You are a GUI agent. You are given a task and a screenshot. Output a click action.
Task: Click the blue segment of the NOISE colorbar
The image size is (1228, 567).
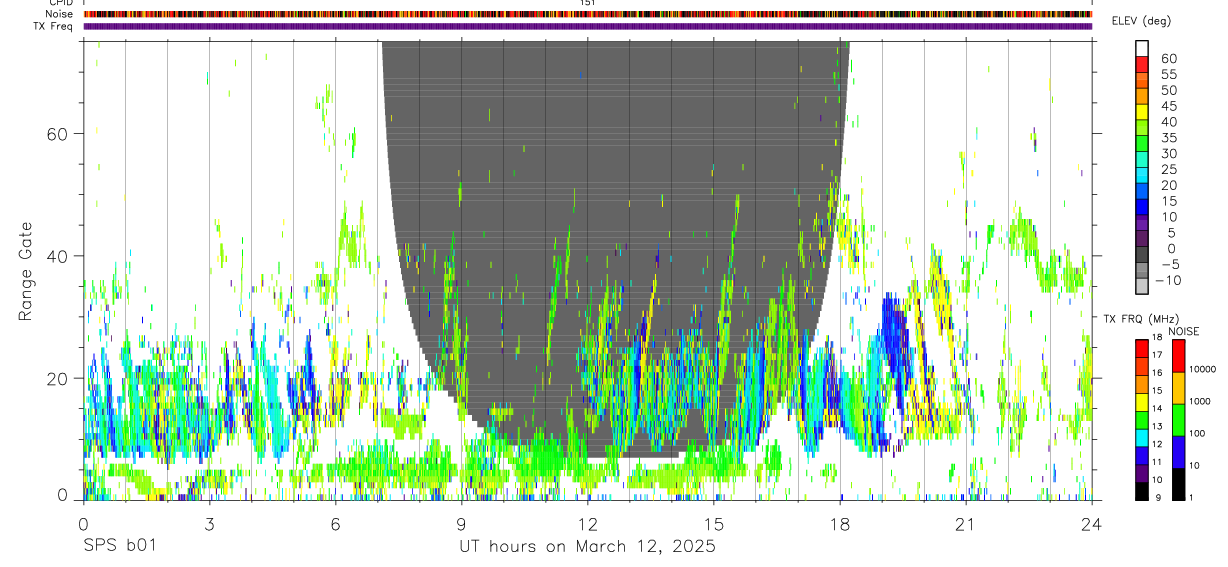coord(1177,451)
